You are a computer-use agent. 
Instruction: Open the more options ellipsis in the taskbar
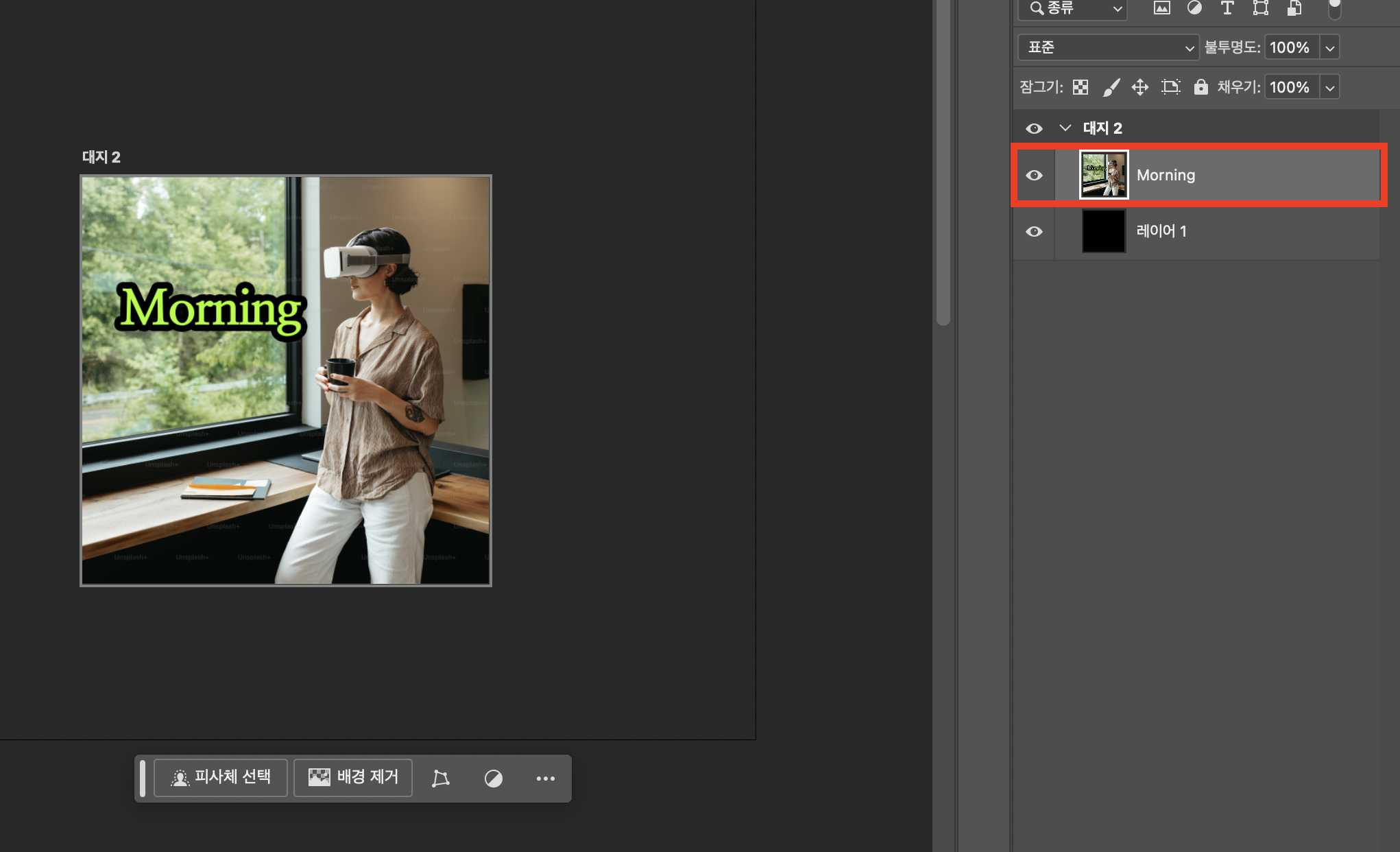click(x=545, y=779)
